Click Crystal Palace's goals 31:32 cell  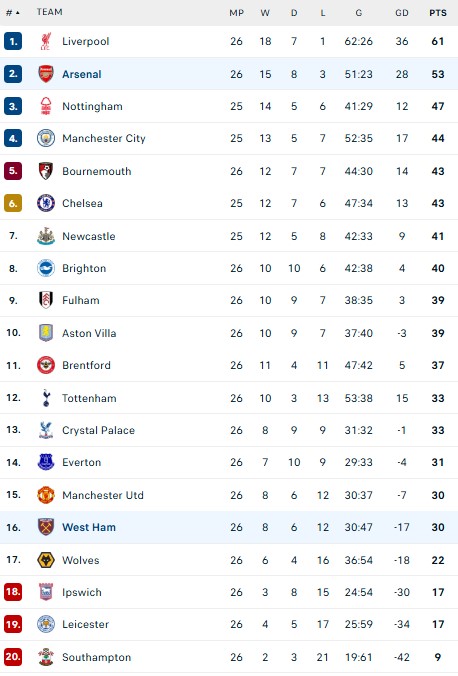point(358,430)
